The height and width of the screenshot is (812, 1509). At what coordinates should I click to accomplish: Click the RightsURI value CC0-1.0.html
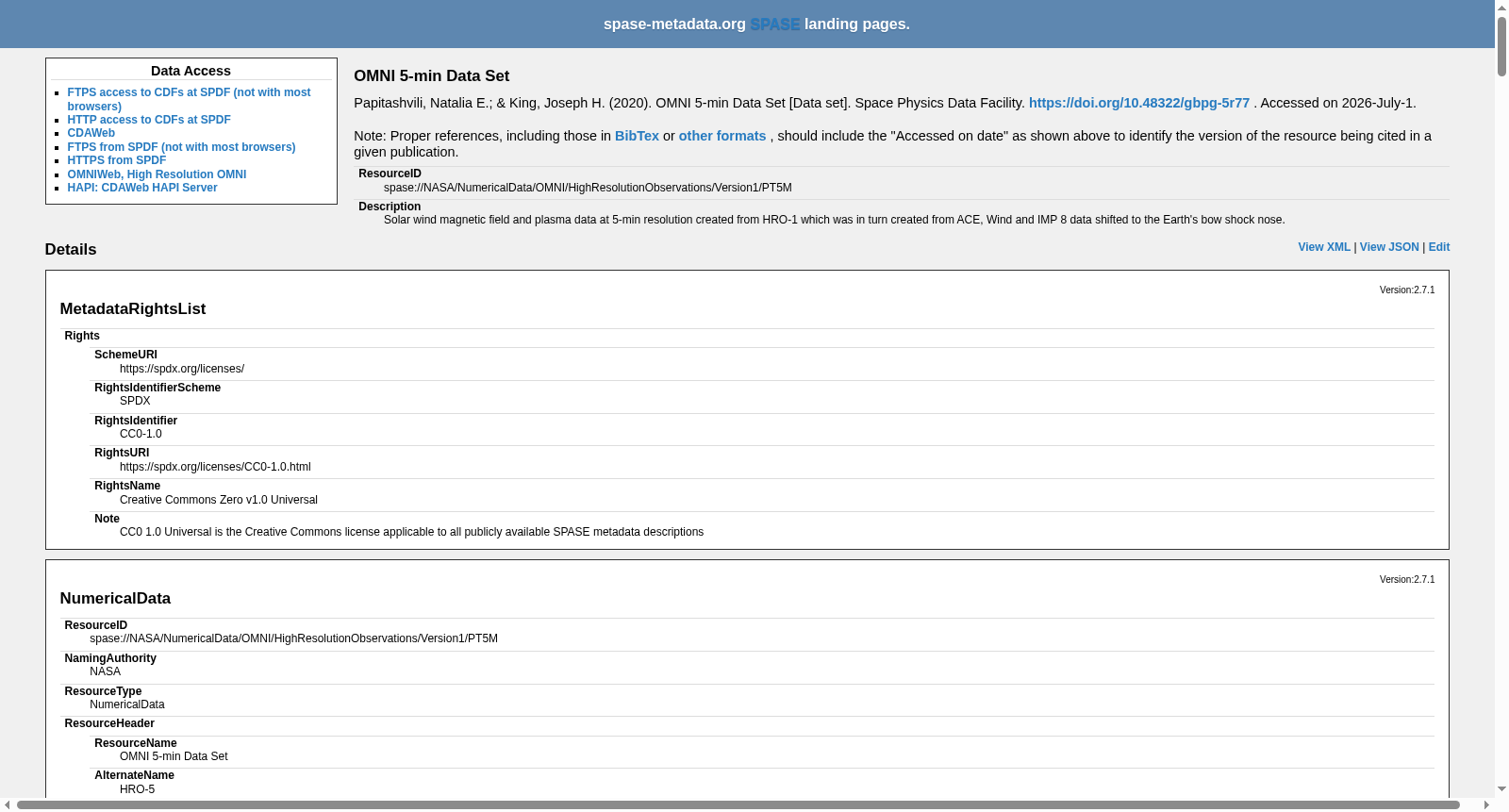(x=215, y=467)
